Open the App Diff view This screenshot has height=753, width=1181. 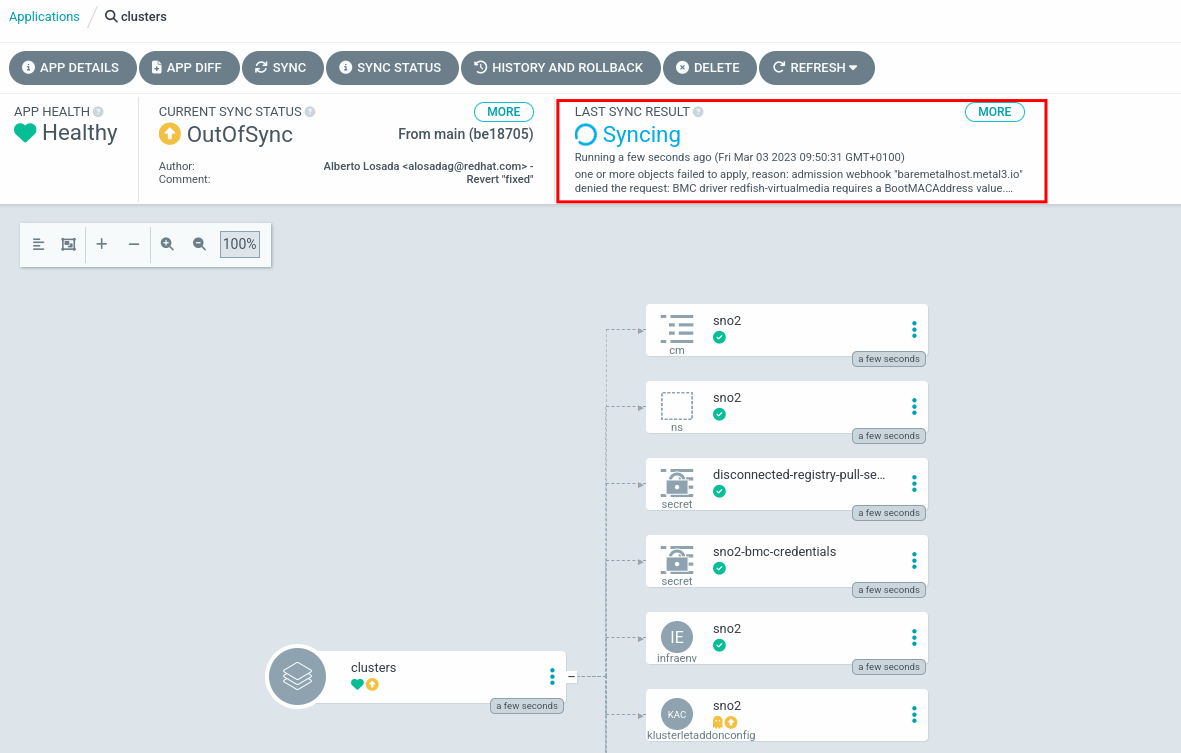coord(189,68)
